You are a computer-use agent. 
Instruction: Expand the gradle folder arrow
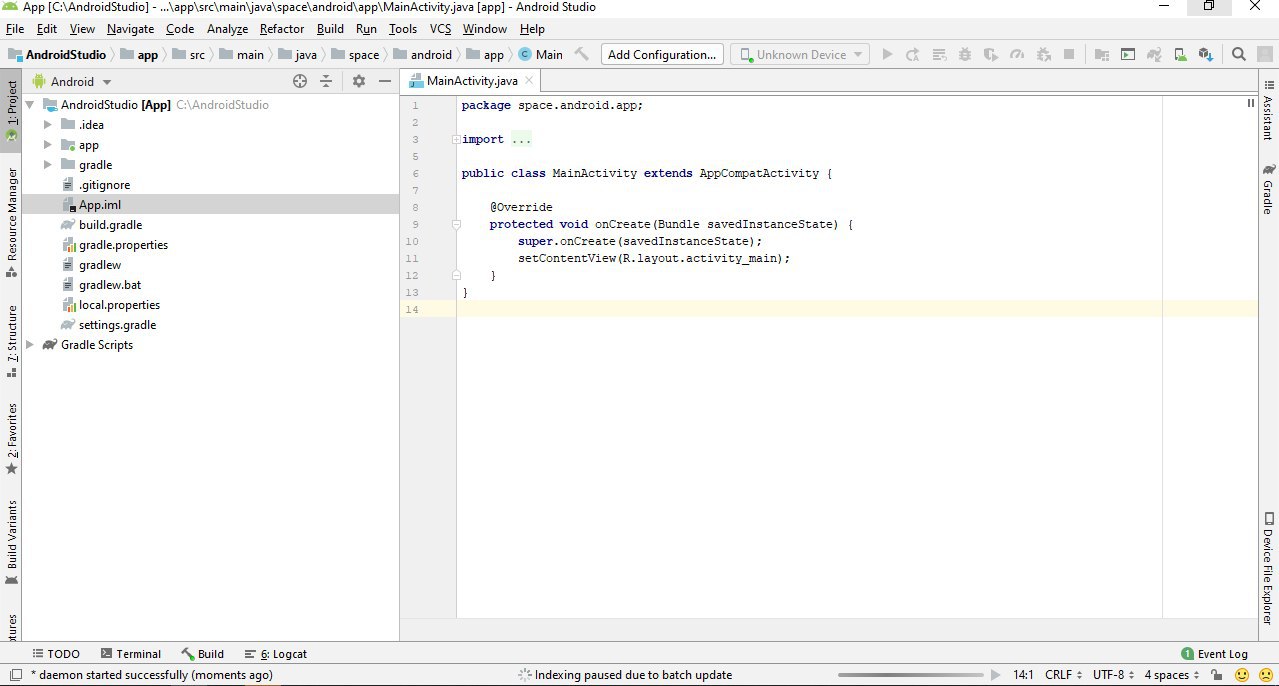point(48,165)
